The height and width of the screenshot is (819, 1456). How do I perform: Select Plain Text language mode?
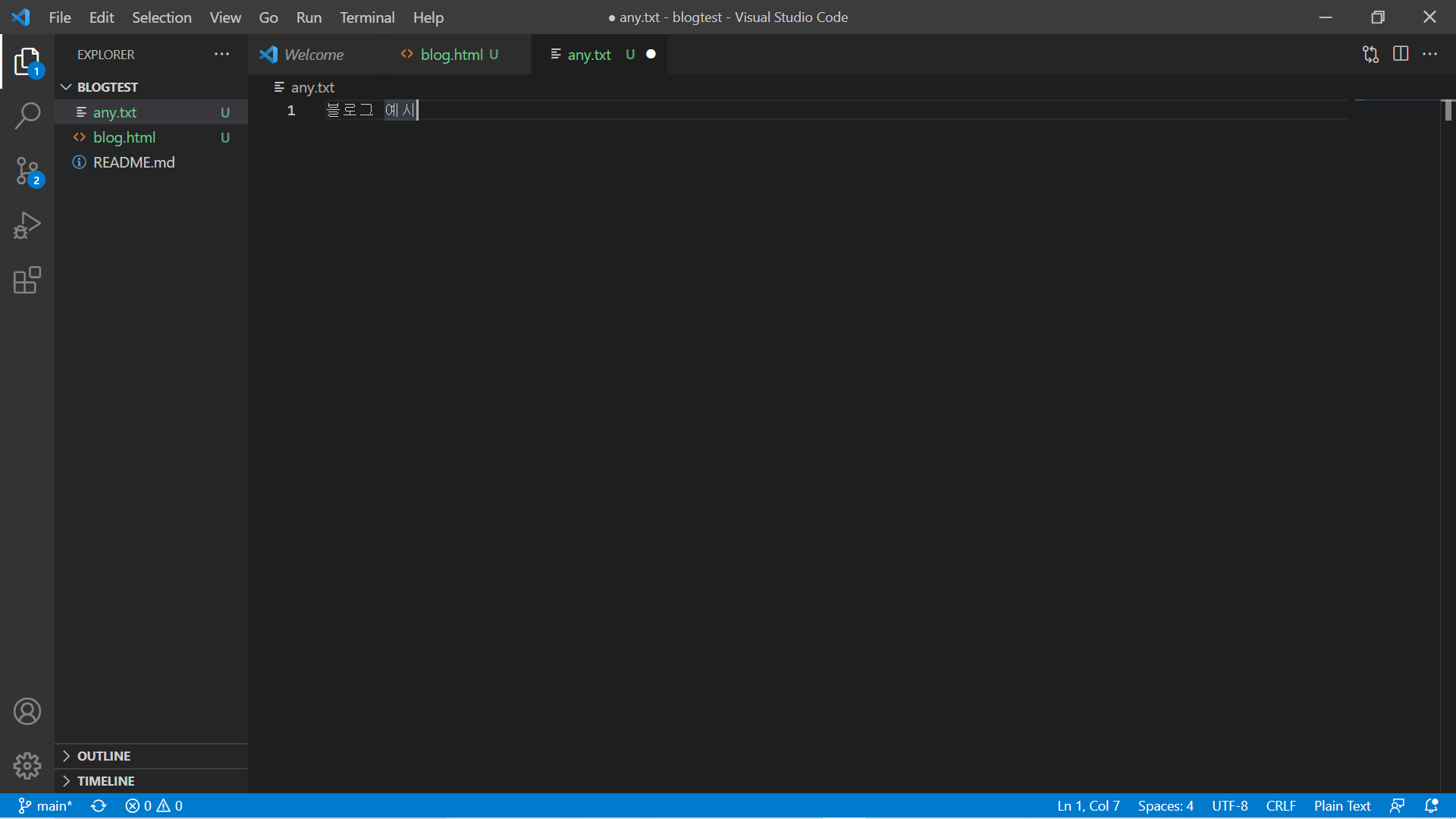[1341, 806]
